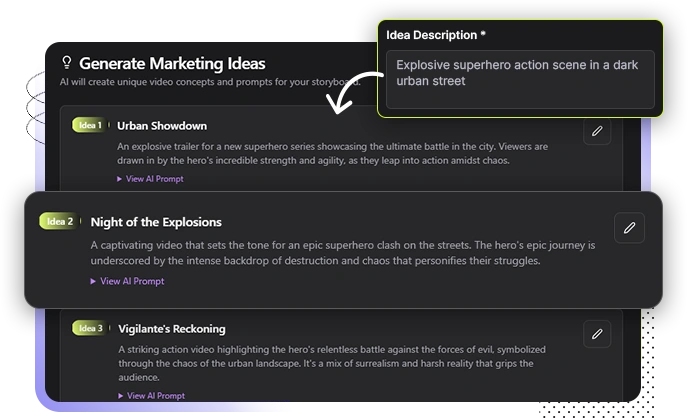Select the Idea 2 badge label
This screenshot has height=418, width=688.
click(x=58, y=221)
